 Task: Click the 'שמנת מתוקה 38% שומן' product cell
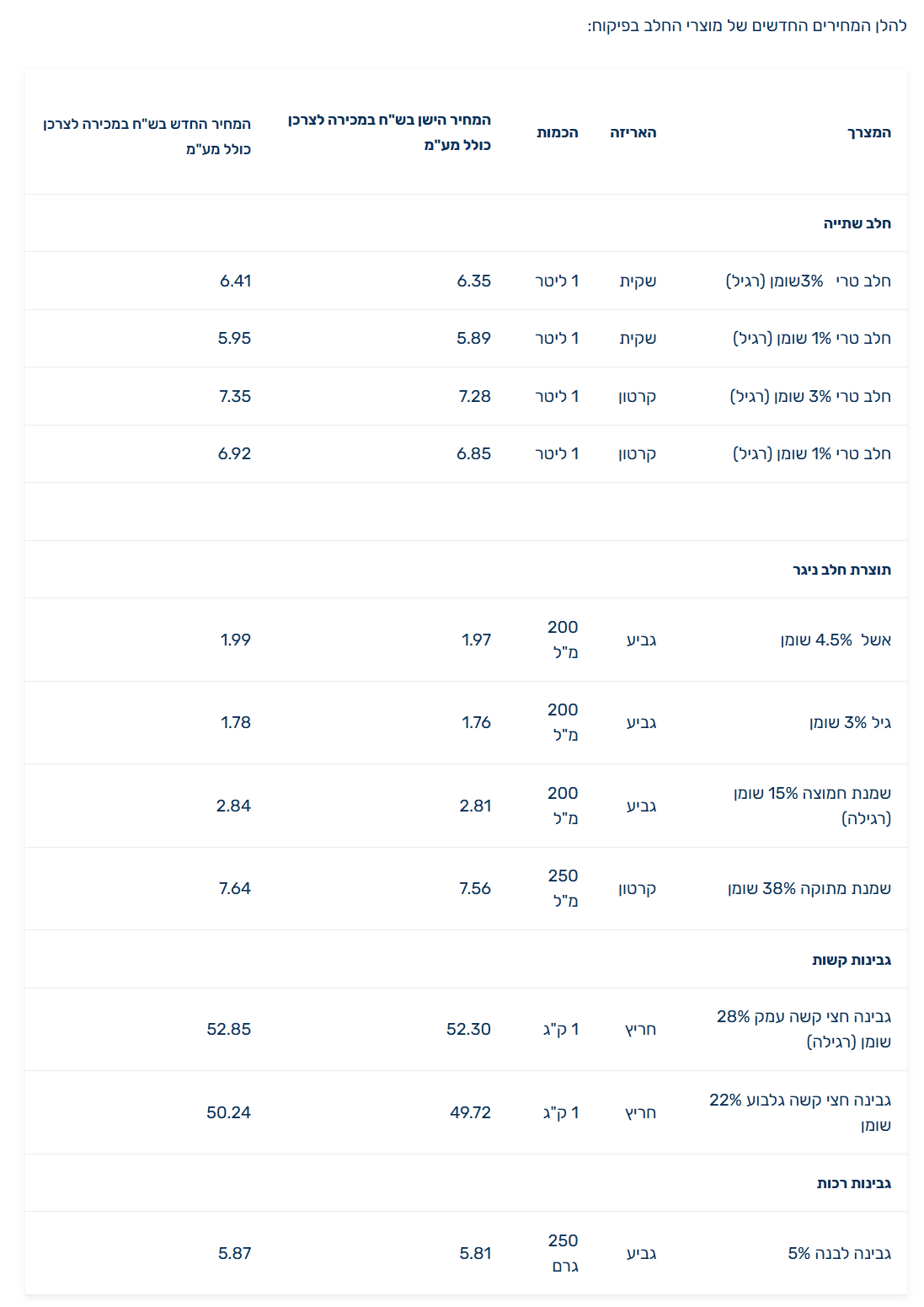[x=809, y=888]
